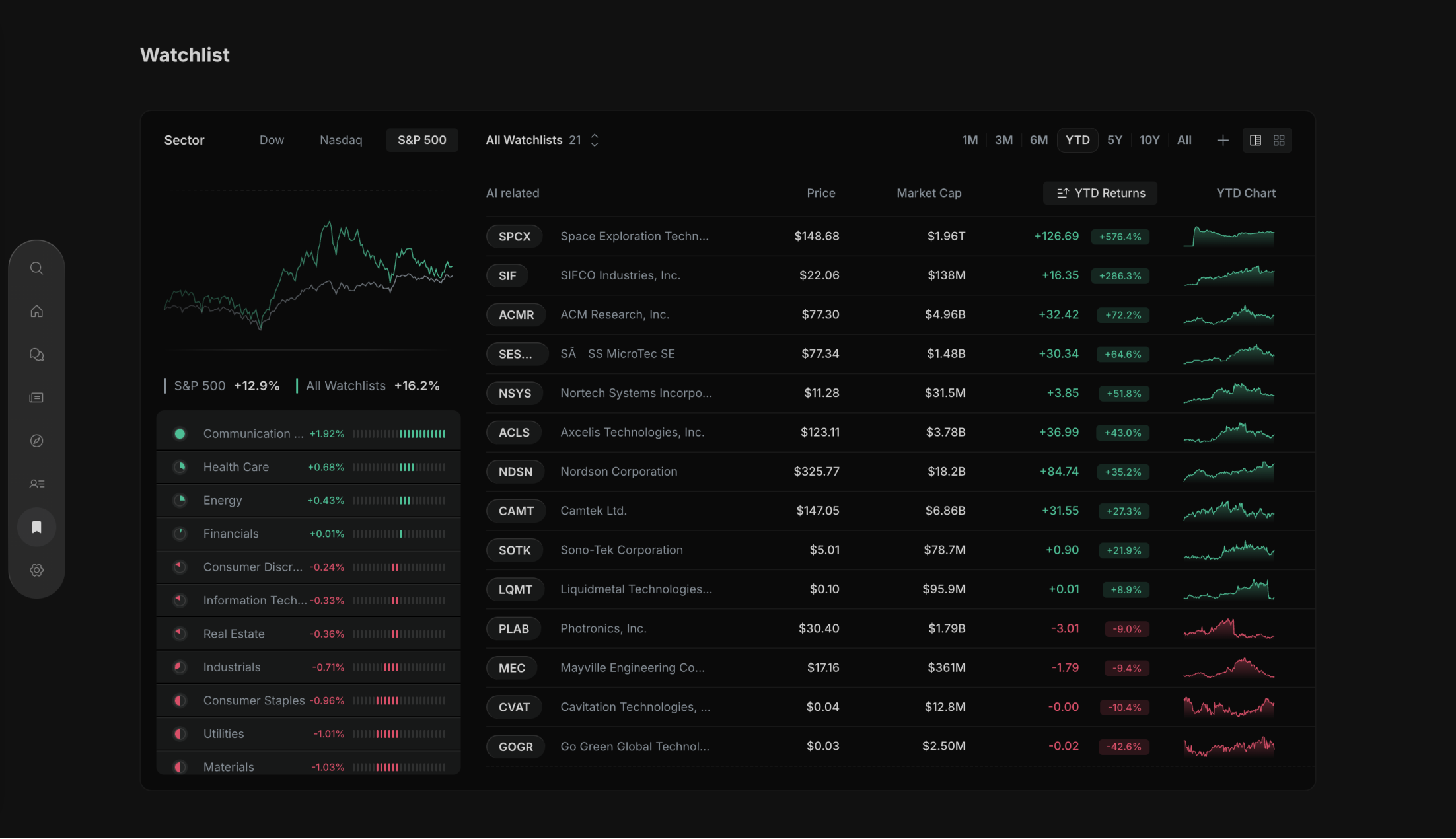Image resolution: width=1456 pixels, height=839 pixels.
Task: Choose the 6M time range
Action: [1038, 140]
